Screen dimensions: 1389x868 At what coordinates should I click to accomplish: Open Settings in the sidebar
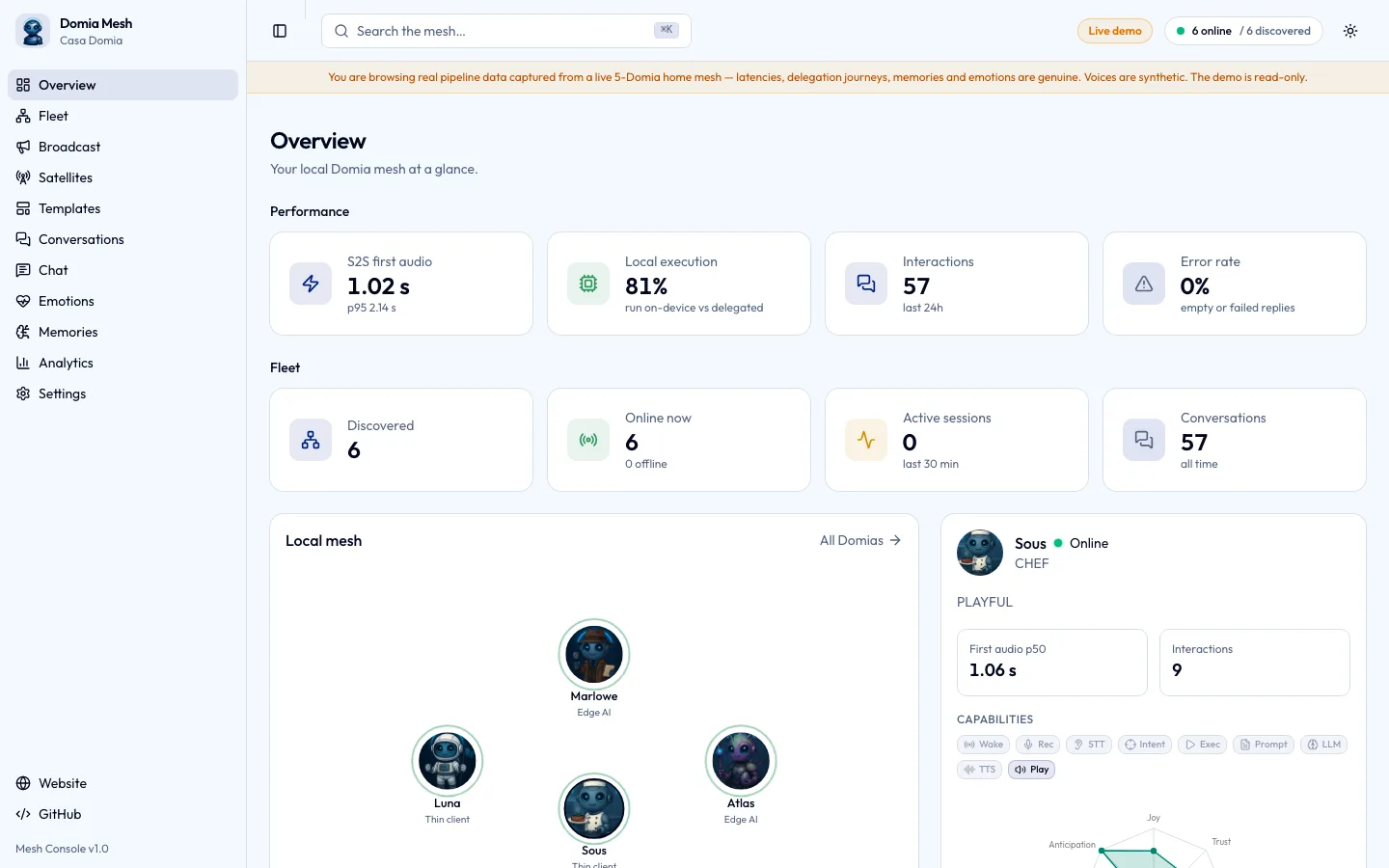coord(123,393)
